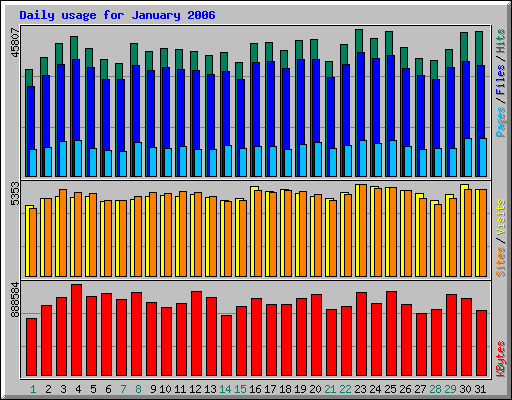Click the red KBytes bar for day 1
512x400 pixels.
click(31, 347)
